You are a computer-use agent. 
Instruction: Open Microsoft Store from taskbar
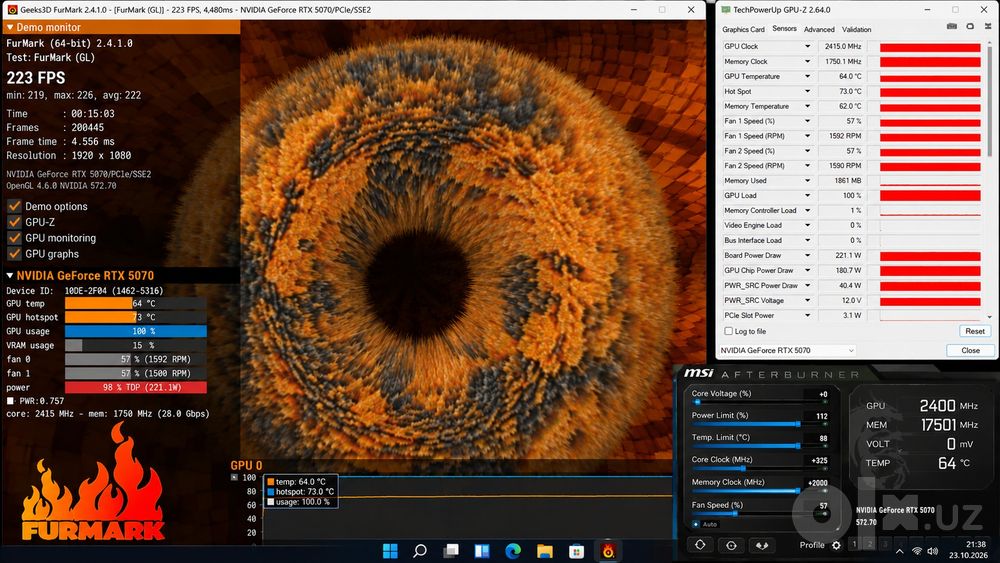(x=576, y=551)
